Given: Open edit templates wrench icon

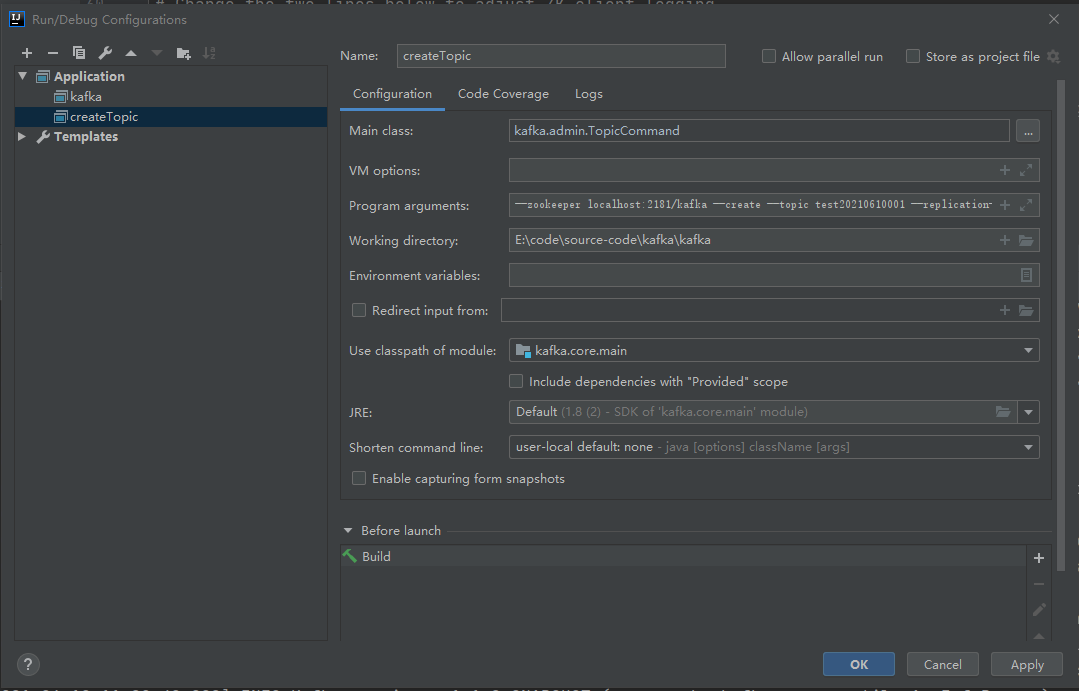Looking at the screenshot, I should (x=105, y=53).
